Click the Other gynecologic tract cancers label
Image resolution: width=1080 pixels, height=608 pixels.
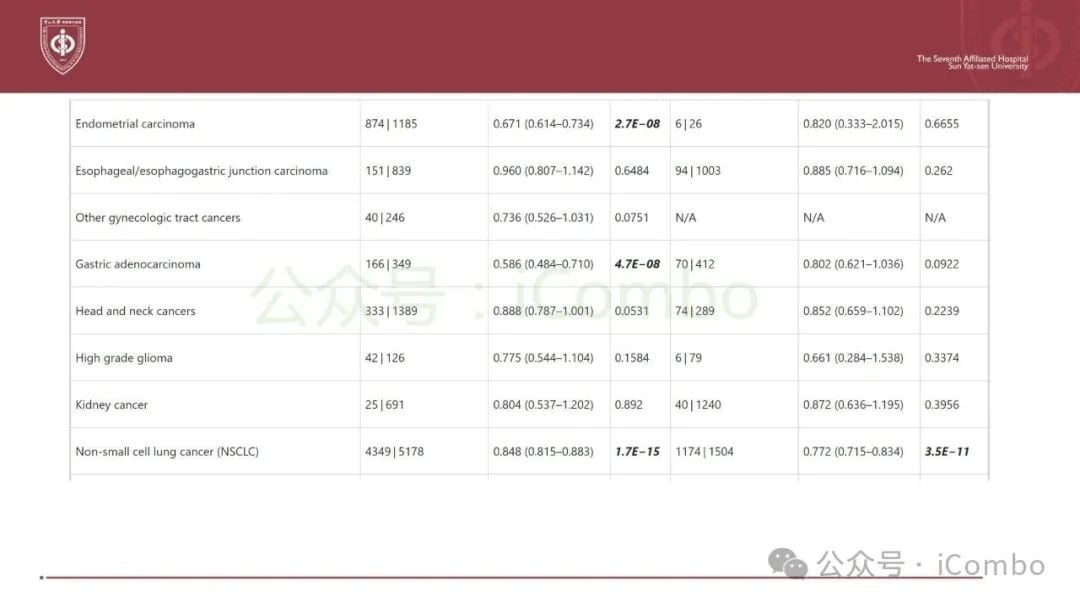point(158,218)
